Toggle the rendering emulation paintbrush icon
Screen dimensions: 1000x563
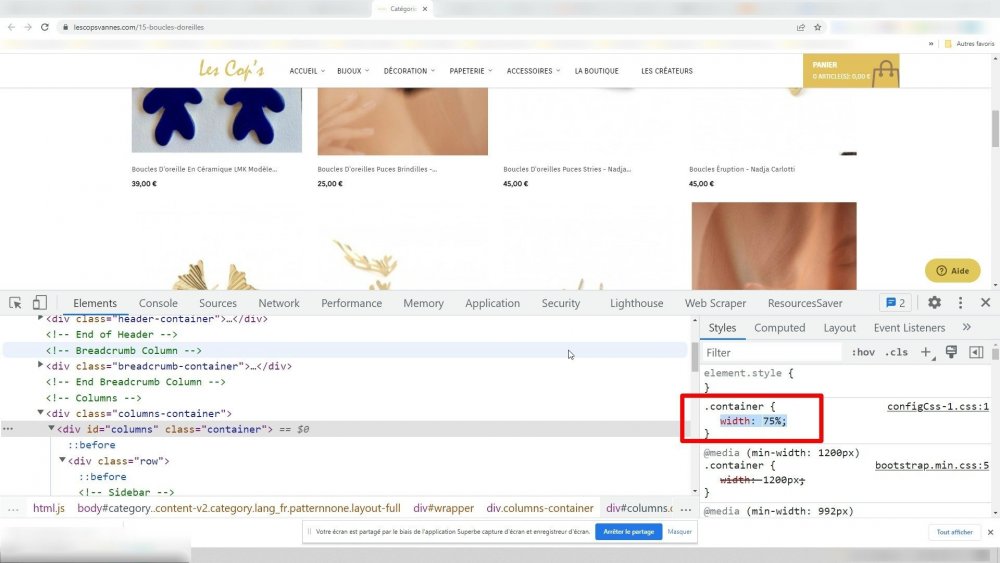point(951,352)
